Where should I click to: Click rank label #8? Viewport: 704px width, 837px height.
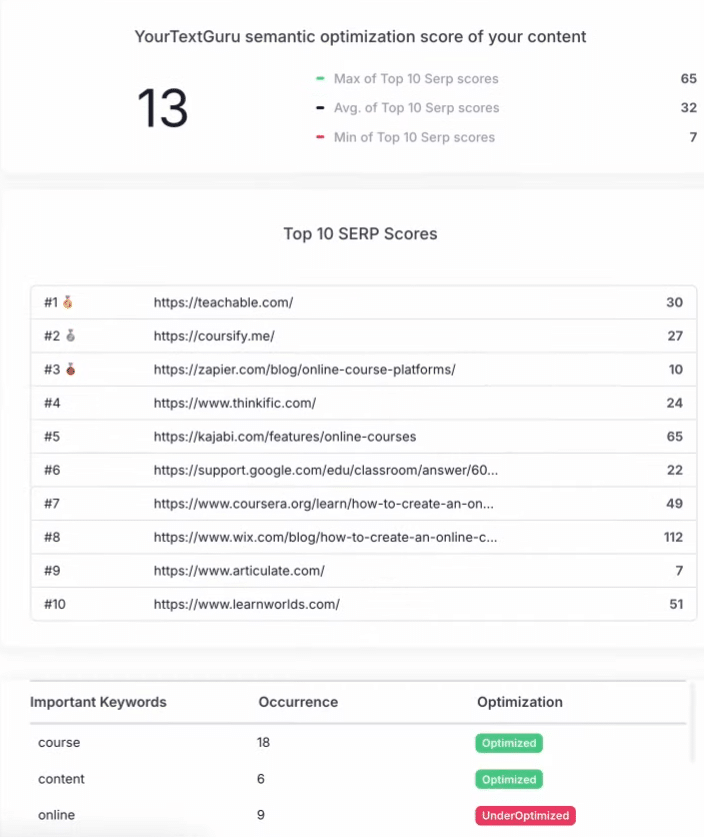pos(52,537)
